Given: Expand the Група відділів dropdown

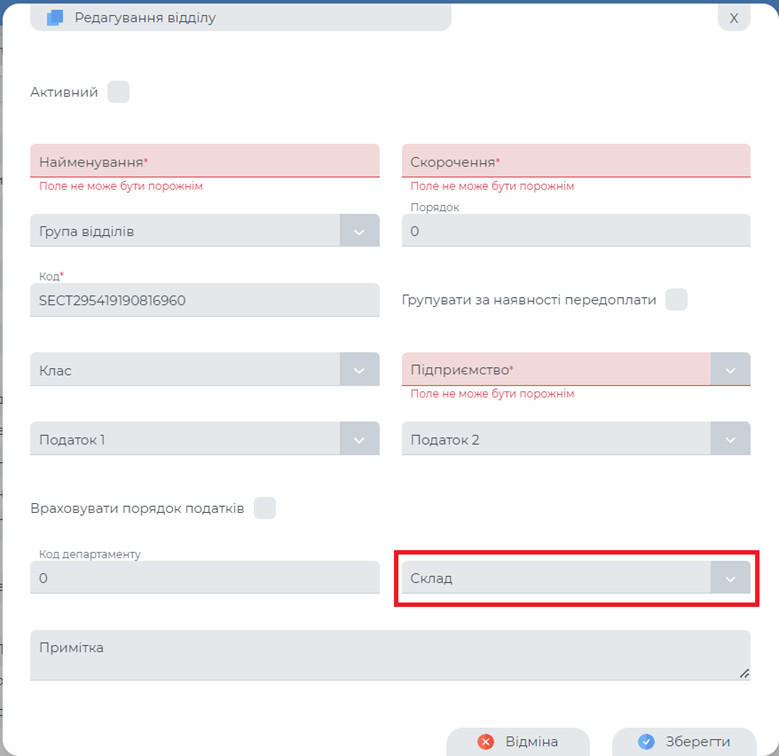Looking at the screenshot, I should click(360, 231).
